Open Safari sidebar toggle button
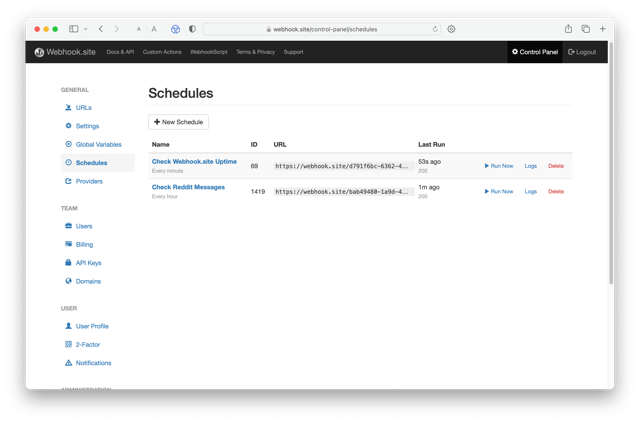 (x=73, y=29)
